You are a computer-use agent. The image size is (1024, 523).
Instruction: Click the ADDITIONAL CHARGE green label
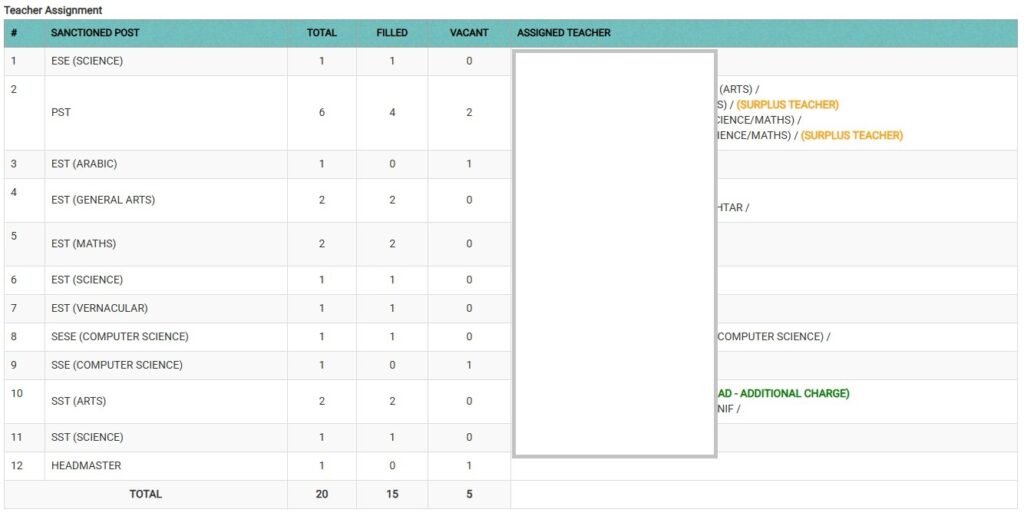coord(783,393)
